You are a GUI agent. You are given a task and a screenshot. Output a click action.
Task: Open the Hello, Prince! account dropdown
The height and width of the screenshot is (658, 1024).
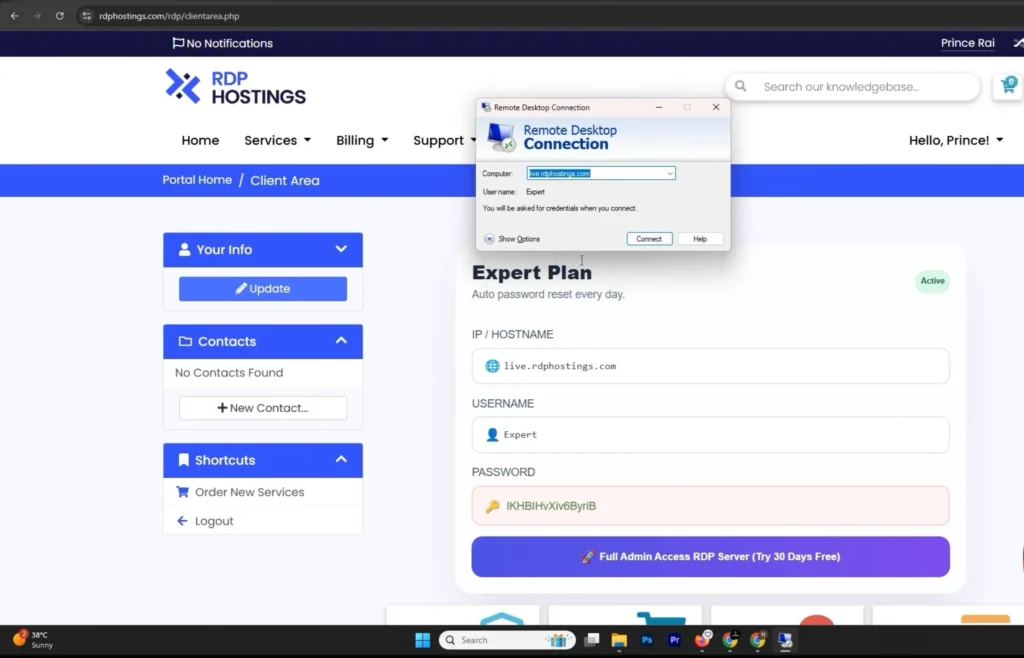click(956, 140)
